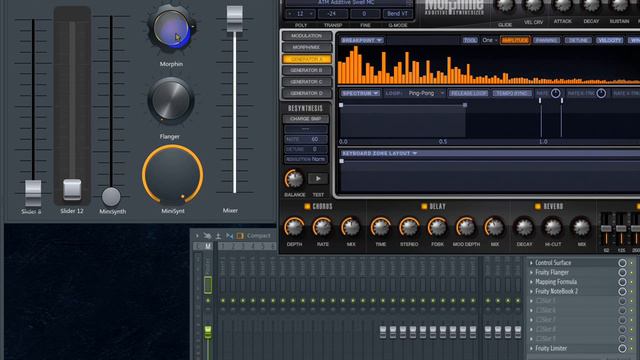Adjust the Chorus Depth knob
This screenshot has height=360, width=640.
(294, 228)
